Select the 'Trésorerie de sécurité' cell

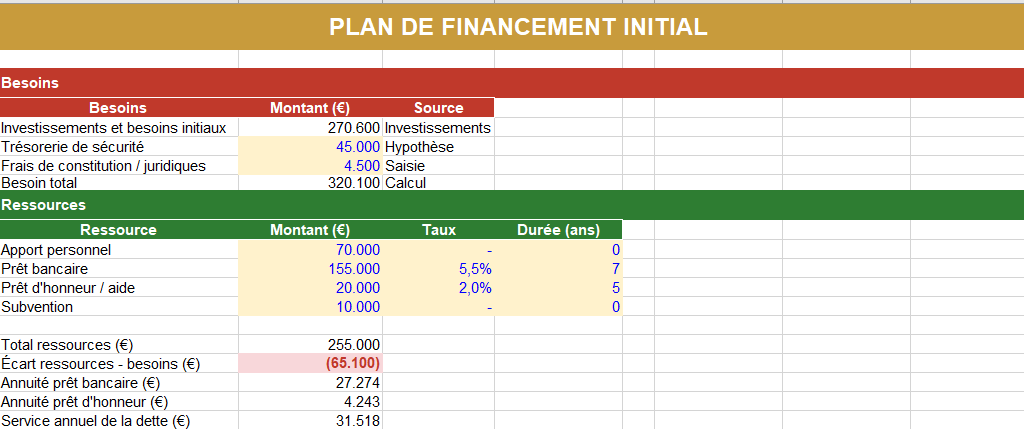coord(119,146)
